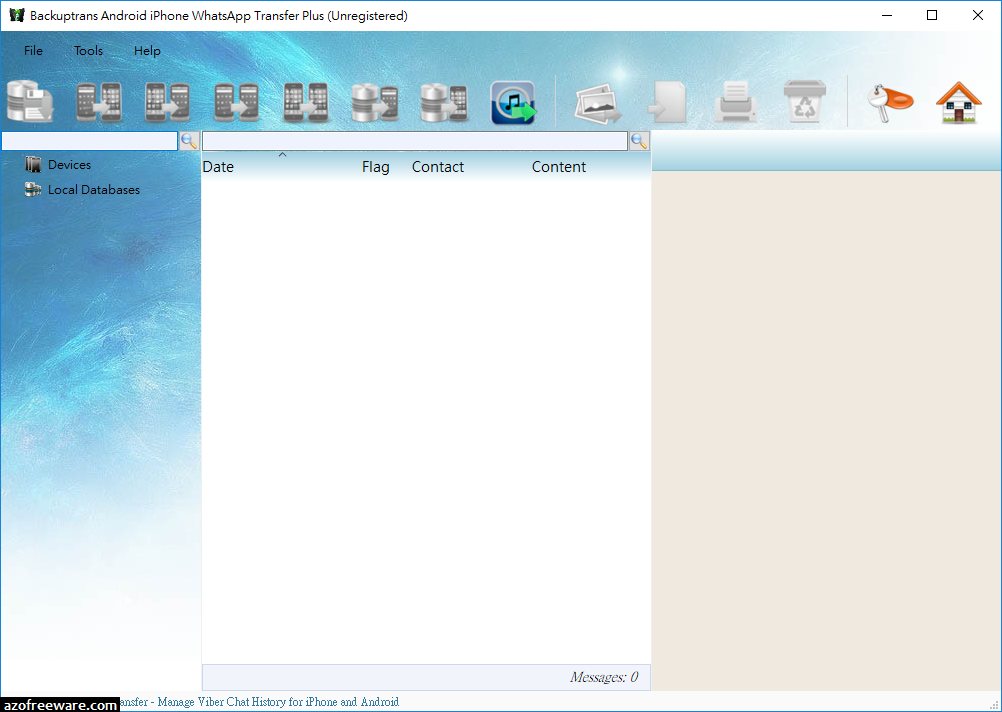Click the house home page icon

pyautogui.click(x=959, y=102)
